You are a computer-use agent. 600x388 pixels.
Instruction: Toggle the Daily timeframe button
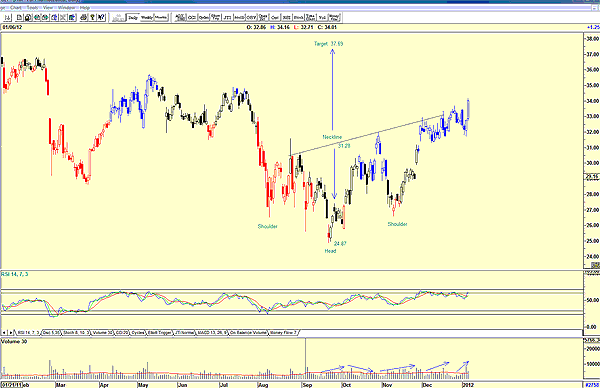coord(132,17)
